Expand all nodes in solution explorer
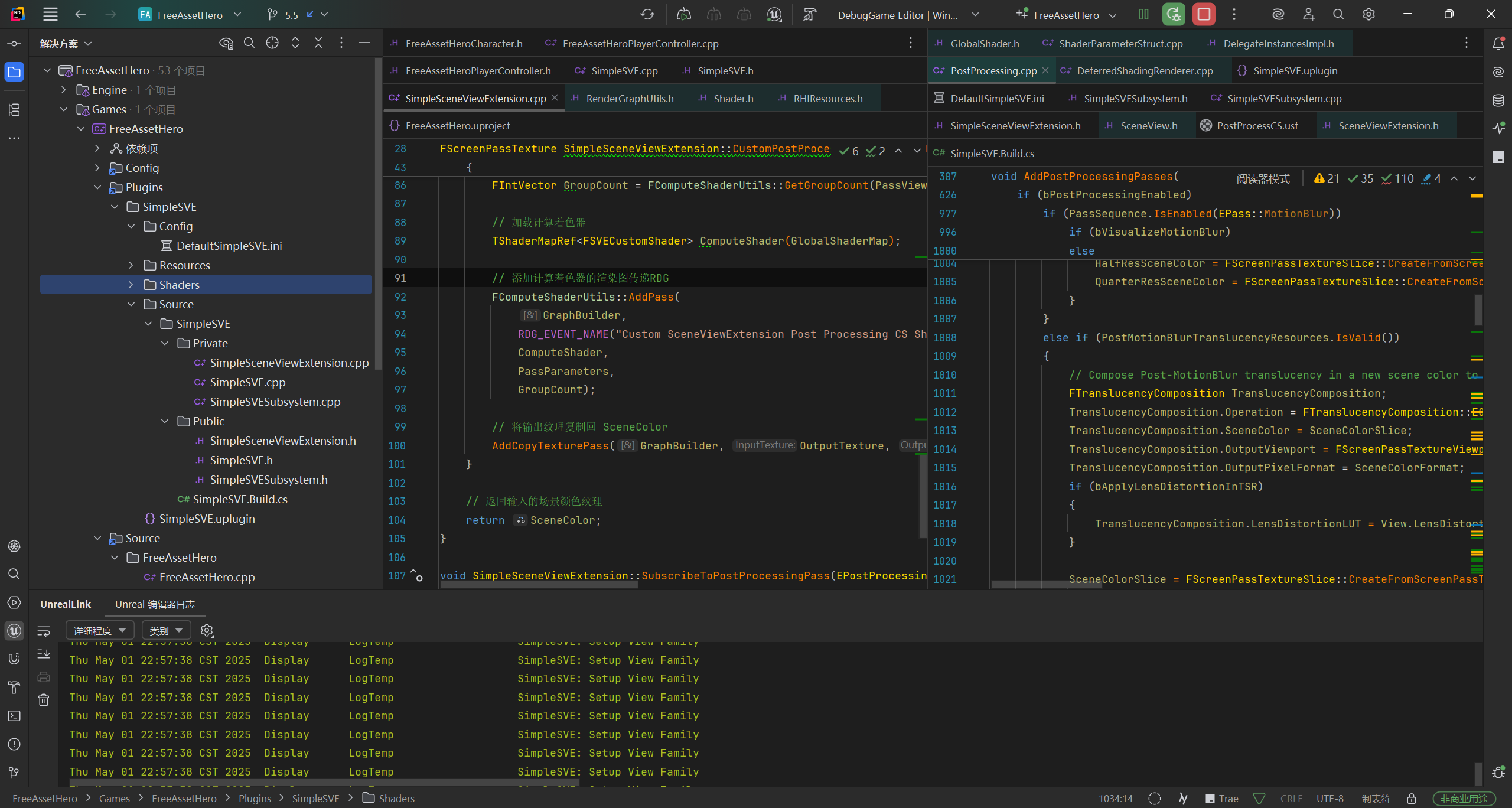The width and height of the screenshot is (1512, 808). 295,43
